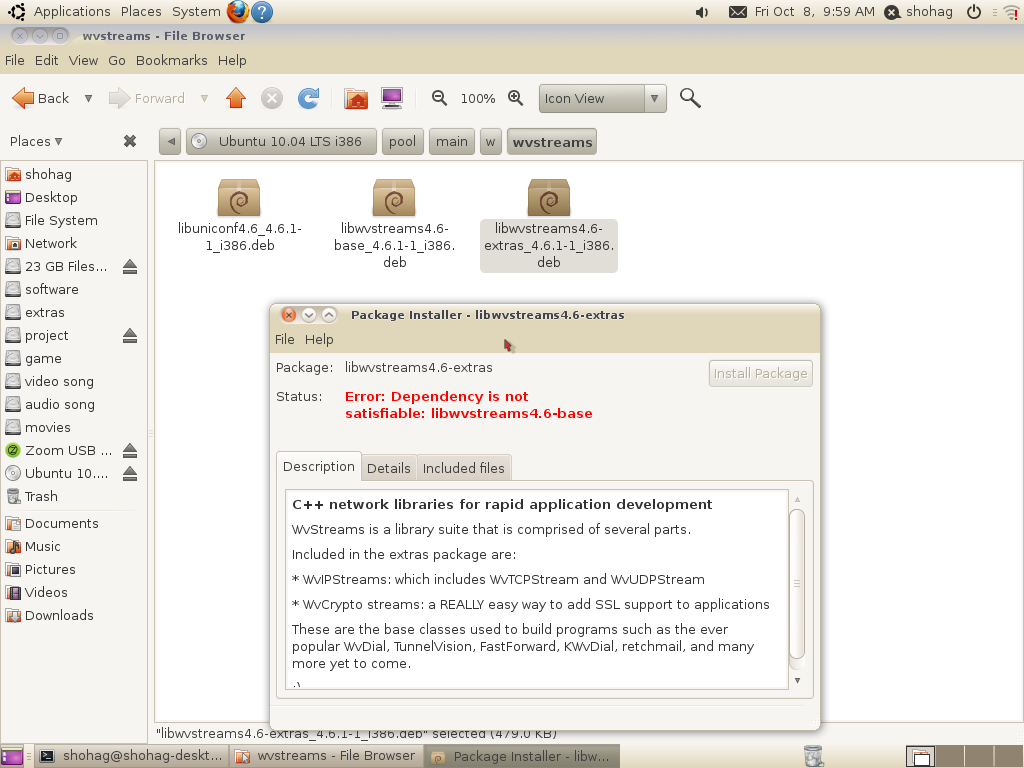Click the Install Package button
Viewport: 1024px width, 768px height.
[761, 374]
